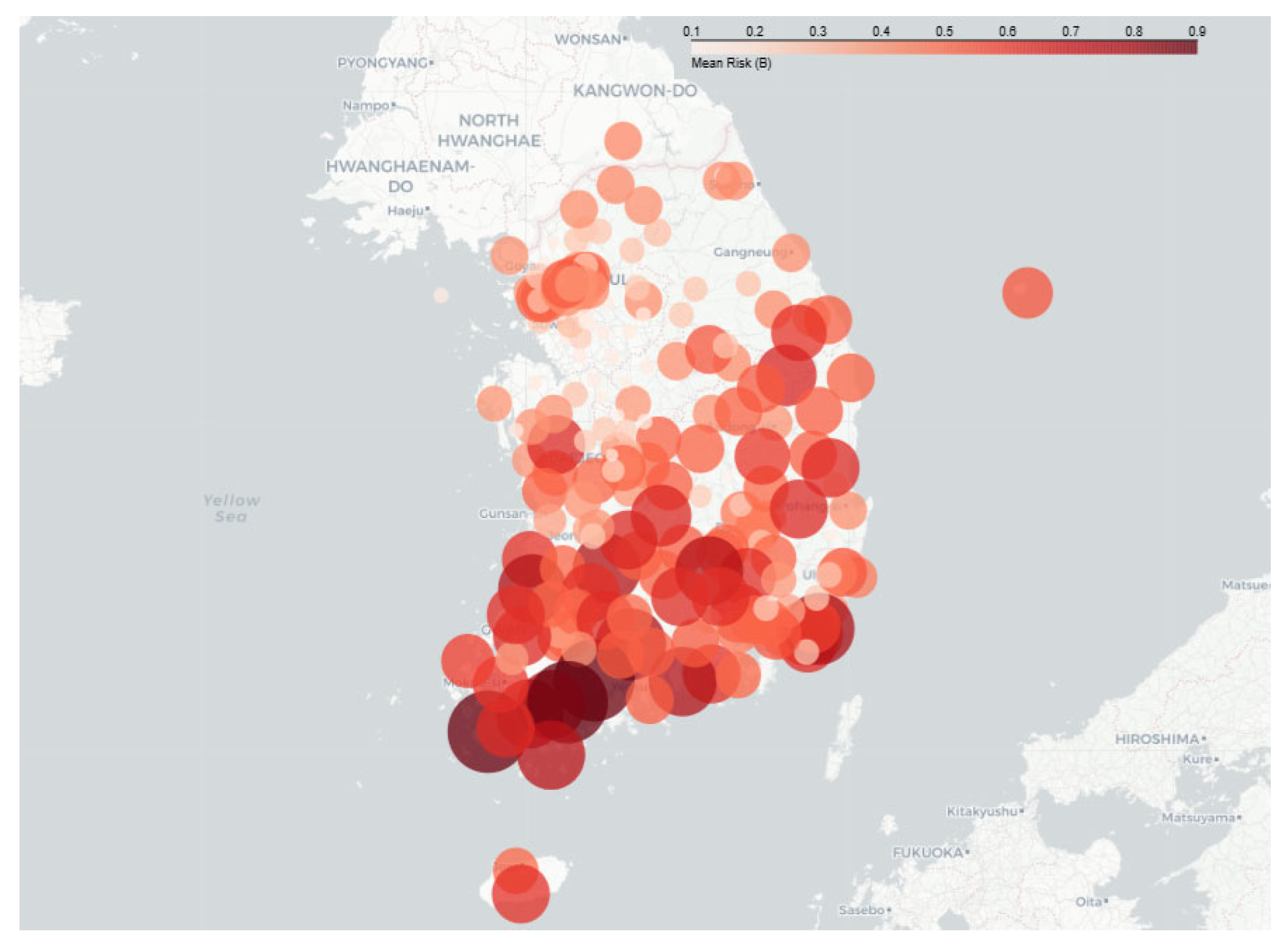
Task: Click the tiny pale bubble west of Incheon
Action: 441,295
